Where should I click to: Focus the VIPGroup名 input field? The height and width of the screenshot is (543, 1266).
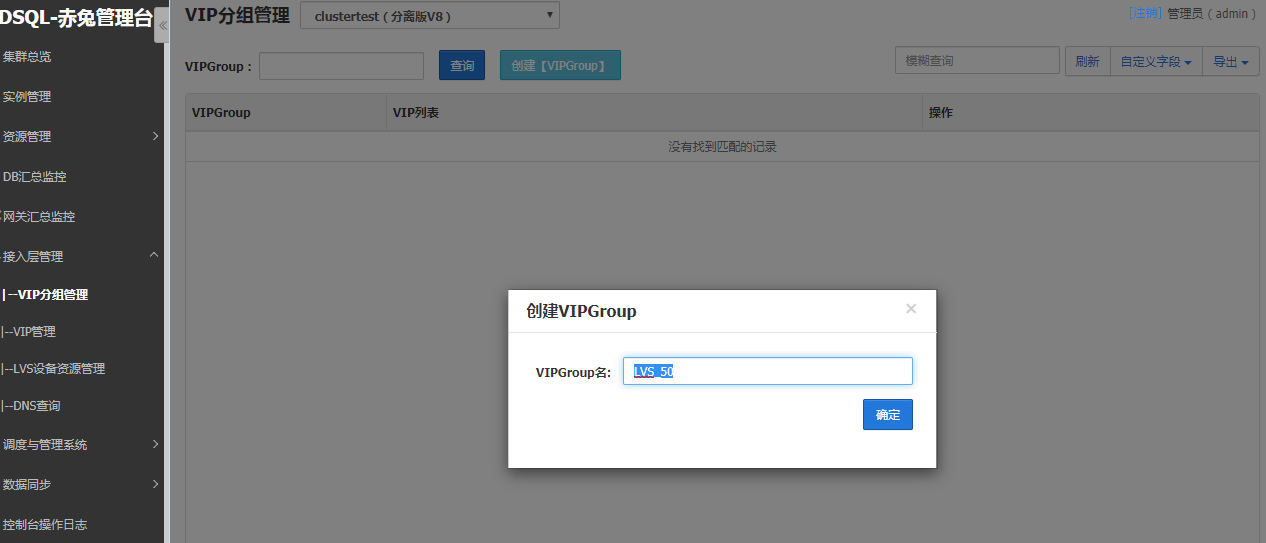pyautogui.click(x=768, y=371)
